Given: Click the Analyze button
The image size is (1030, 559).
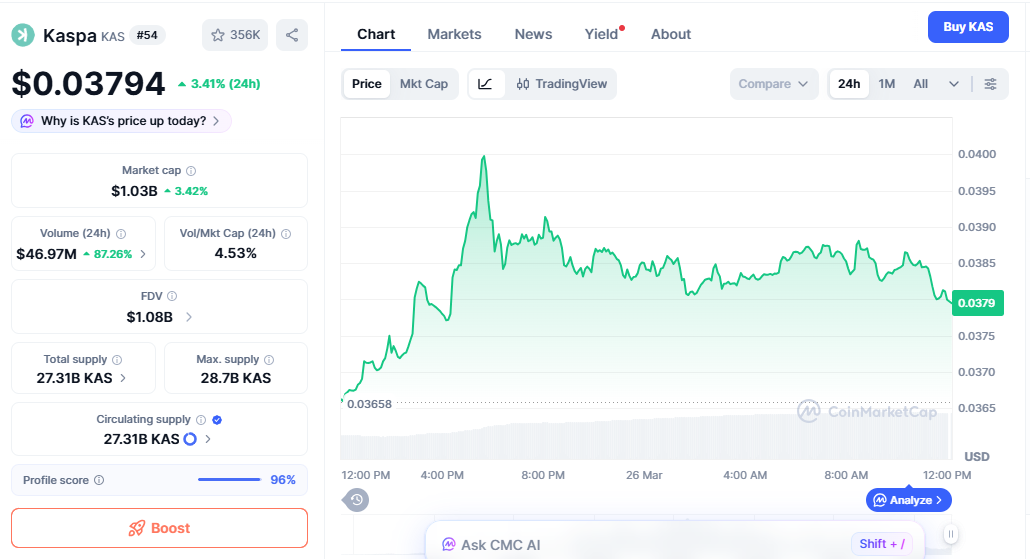Looking at the screenshot, I should (x=908, y=501).
